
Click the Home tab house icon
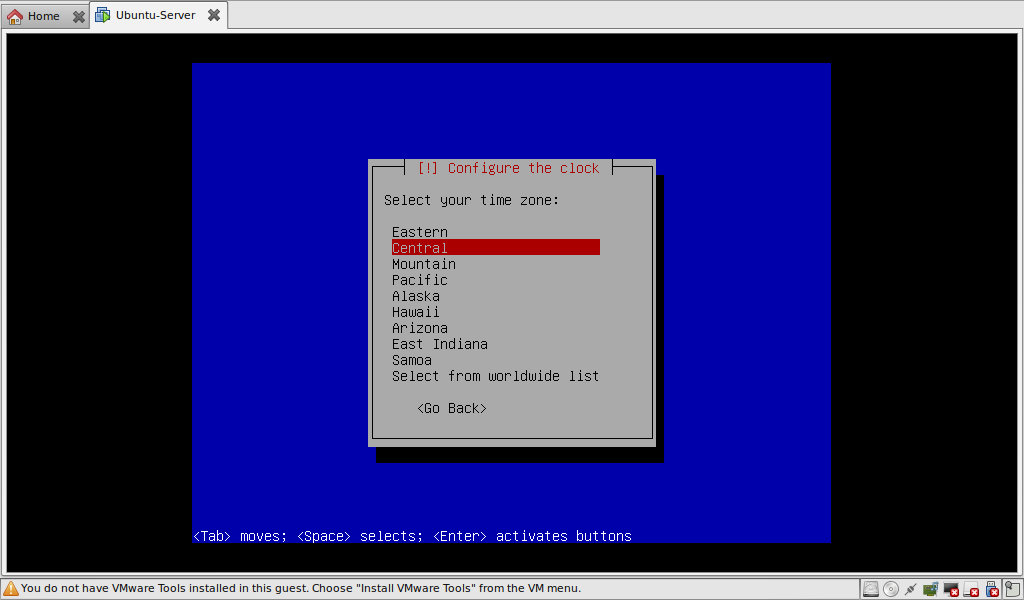point(15,16)
